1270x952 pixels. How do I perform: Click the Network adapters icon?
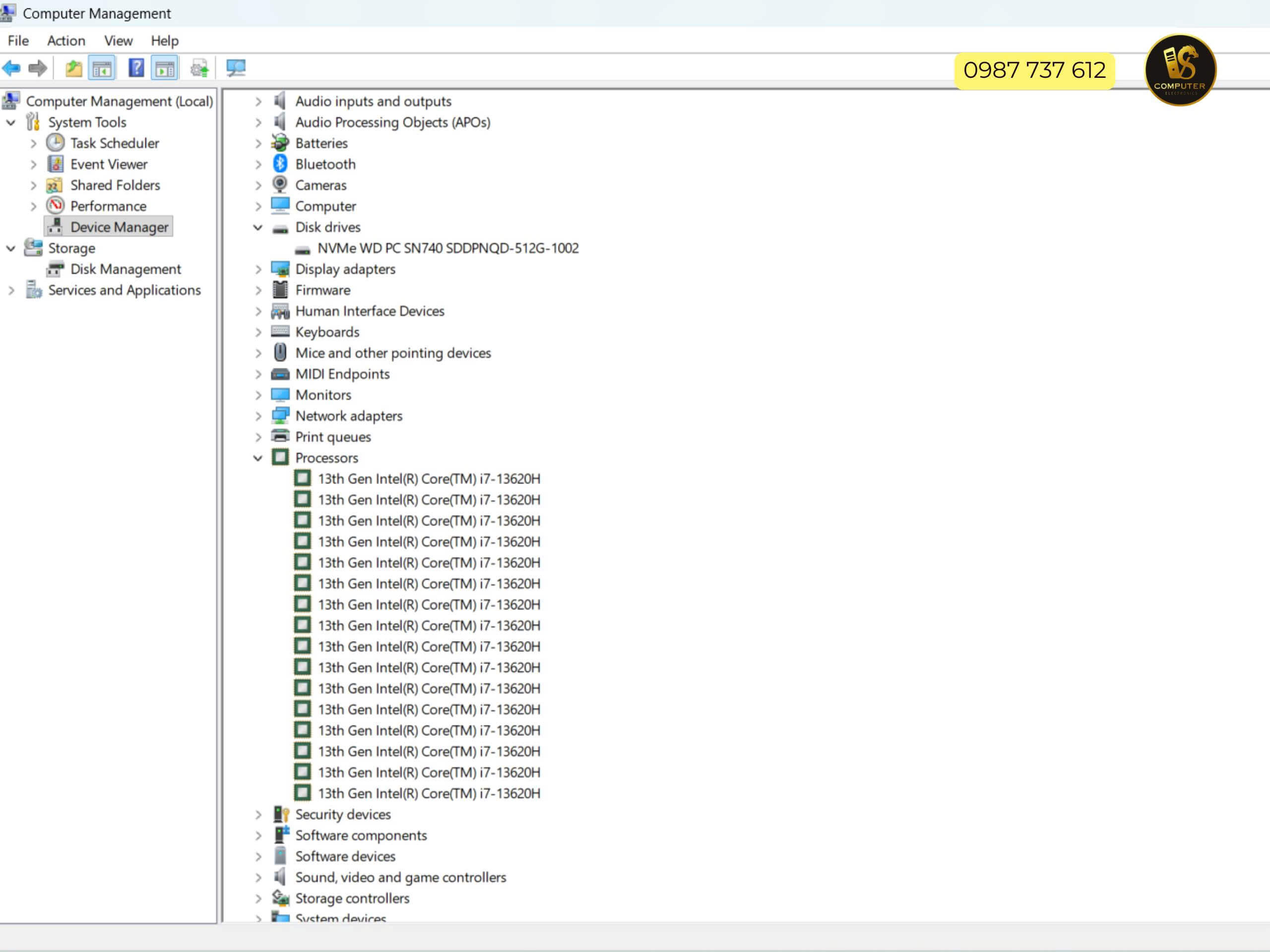(280, 416)
